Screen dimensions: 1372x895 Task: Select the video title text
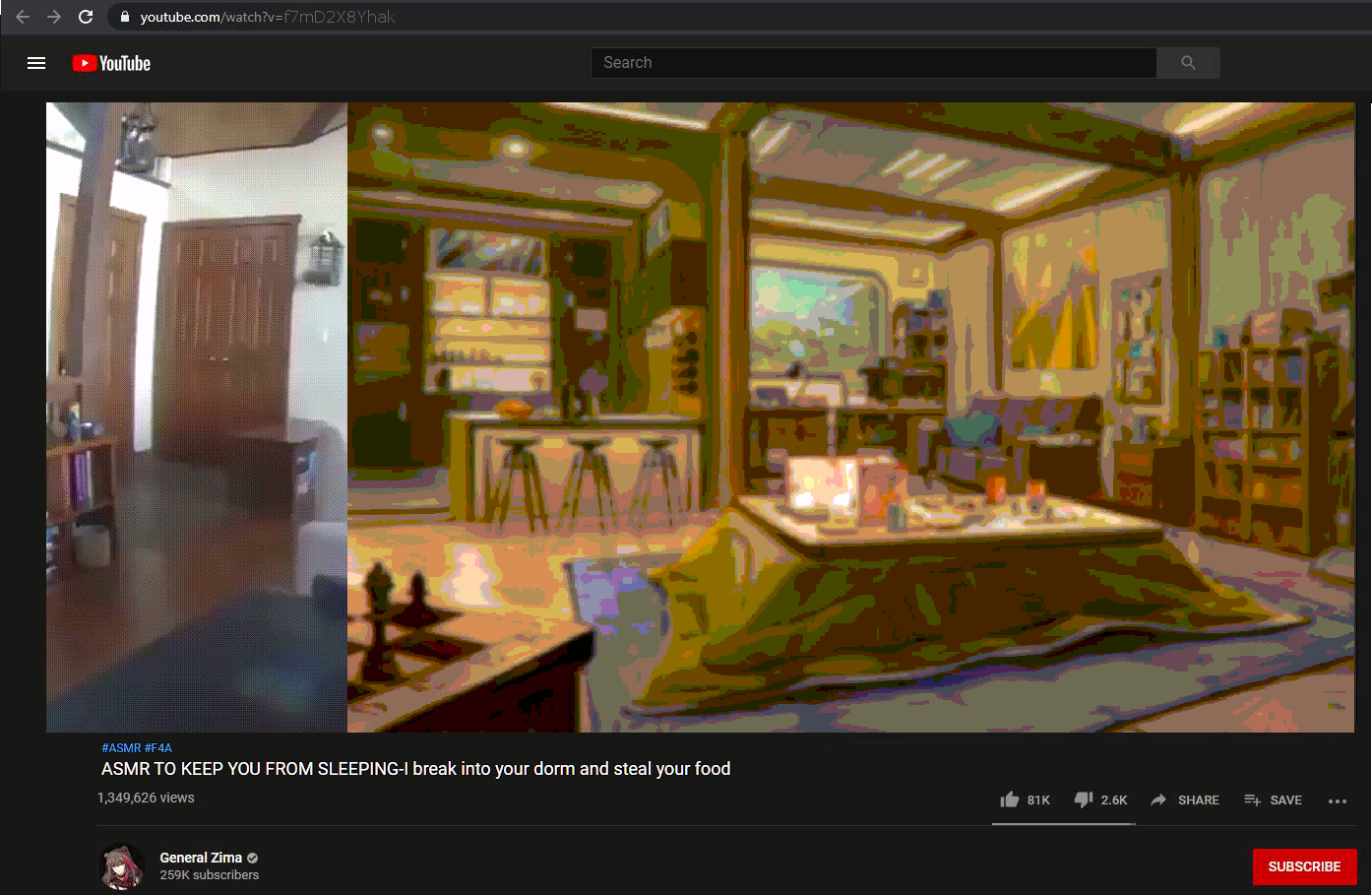coord(415,769)
